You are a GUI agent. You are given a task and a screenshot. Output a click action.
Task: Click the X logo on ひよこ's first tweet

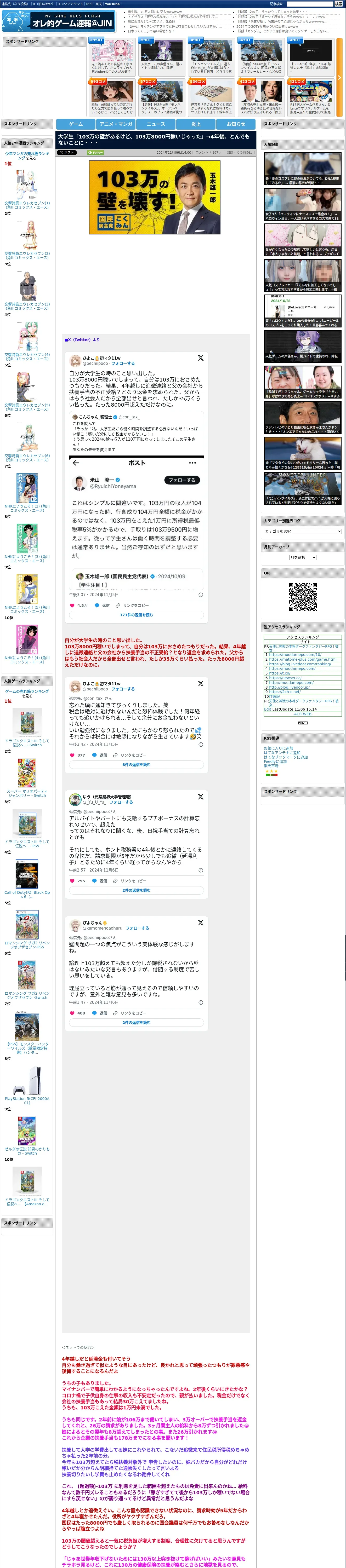click(x=200, y=358)
